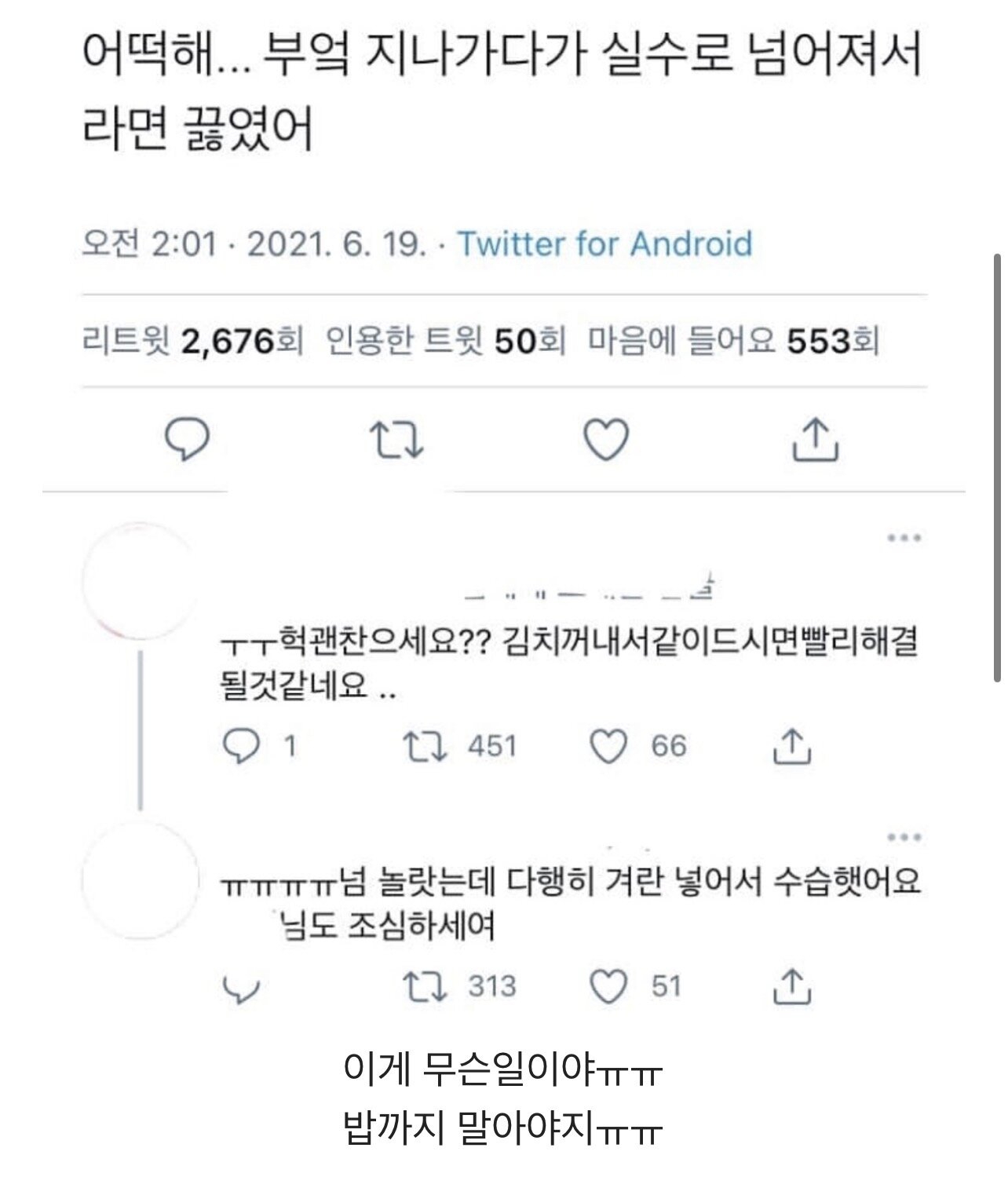Reply to the egg comment
This screenshot has width=1008, height=1199.
[241, 987]
